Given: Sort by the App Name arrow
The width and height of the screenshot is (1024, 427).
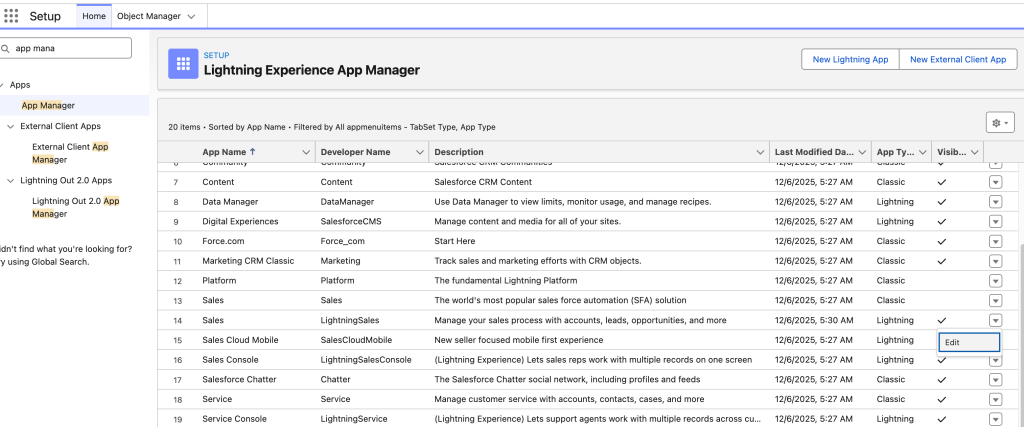Looking at the screenshot, I should click(x=253, y=151).
